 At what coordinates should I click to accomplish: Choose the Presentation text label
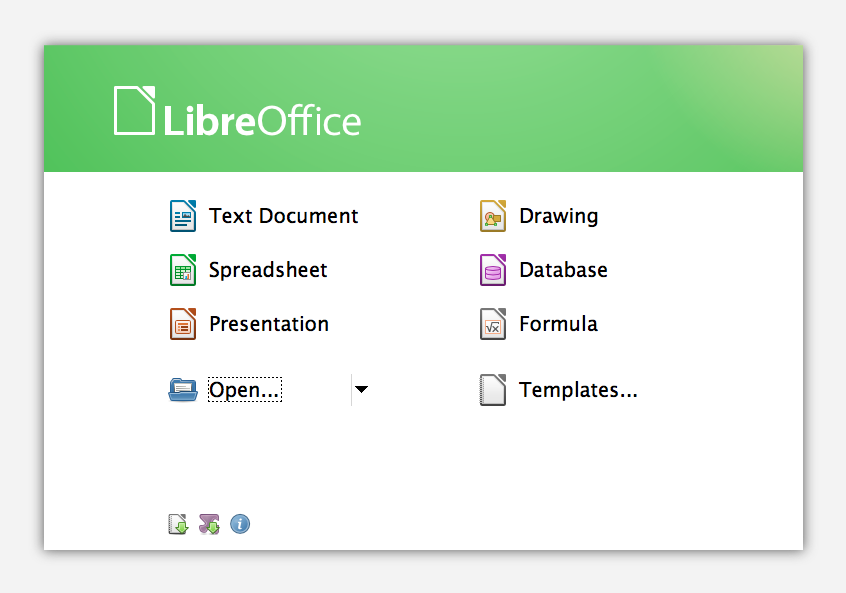[x=269, y=324]
